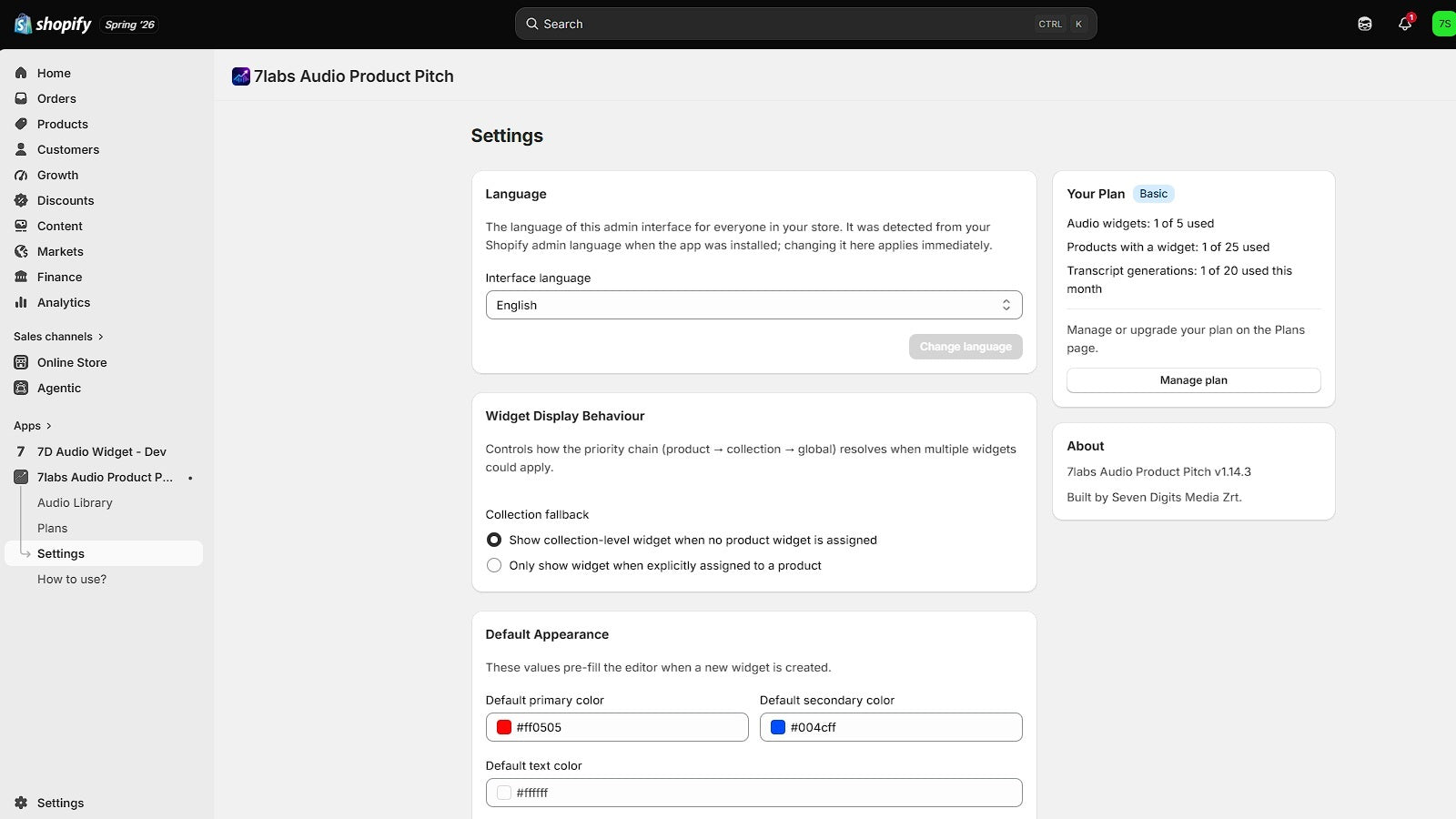Click Built by Seven Digits Media Zrt. text

point(1154,497)
